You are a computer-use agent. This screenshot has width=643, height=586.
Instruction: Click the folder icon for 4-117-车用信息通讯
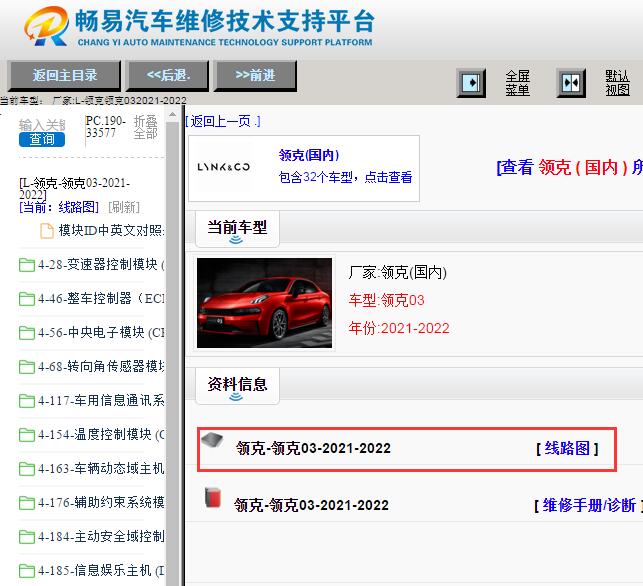tap(27, 401)
